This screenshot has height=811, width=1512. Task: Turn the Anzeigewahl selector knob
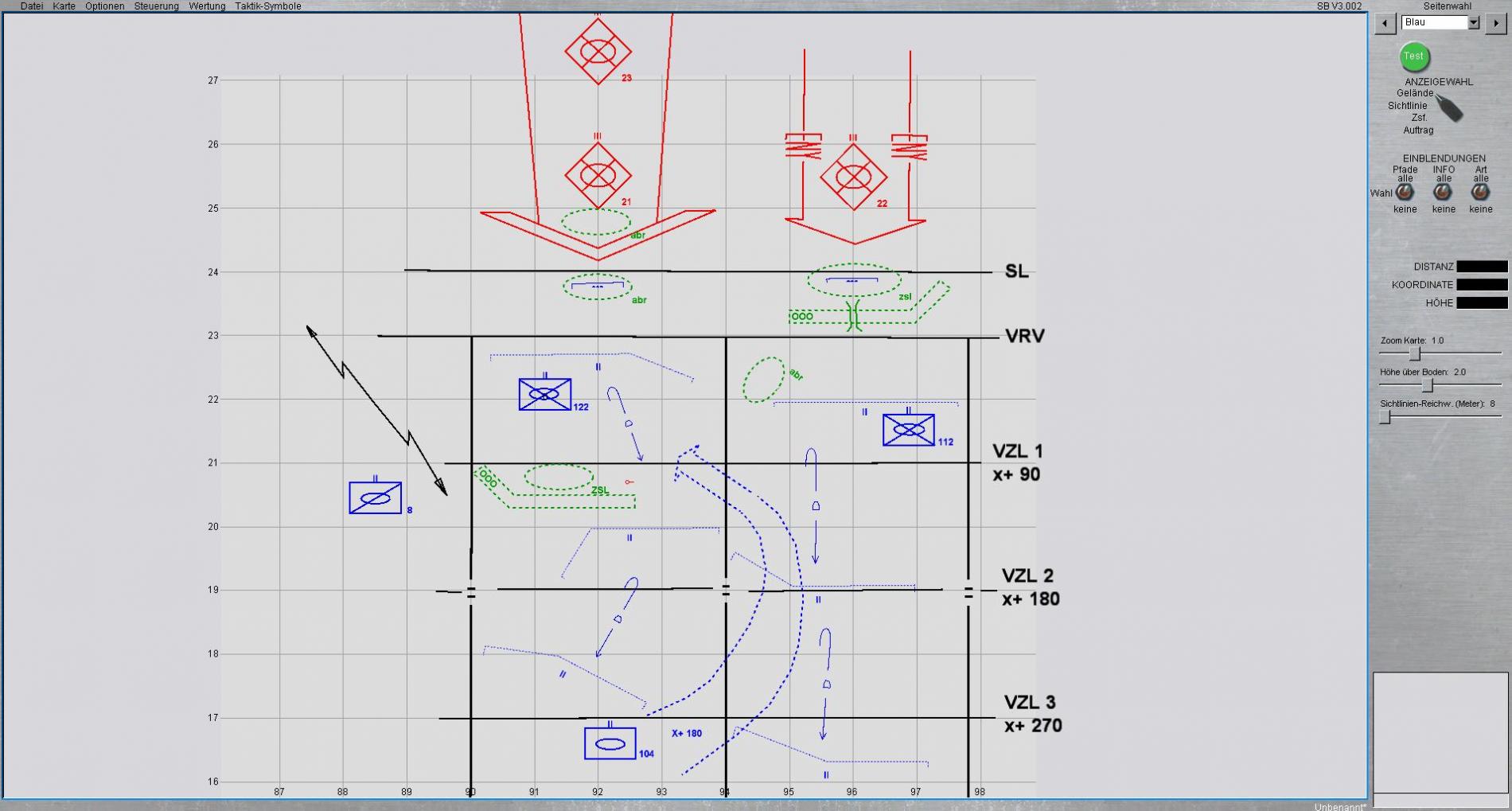[1449, 109]
